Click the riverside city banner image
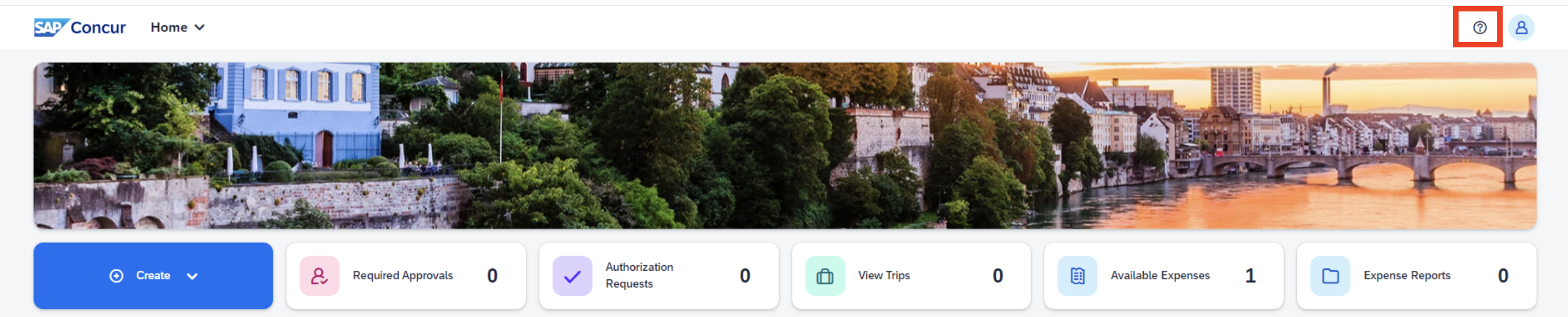Viewport: 1568px width, 317px height. click(784, 146)
